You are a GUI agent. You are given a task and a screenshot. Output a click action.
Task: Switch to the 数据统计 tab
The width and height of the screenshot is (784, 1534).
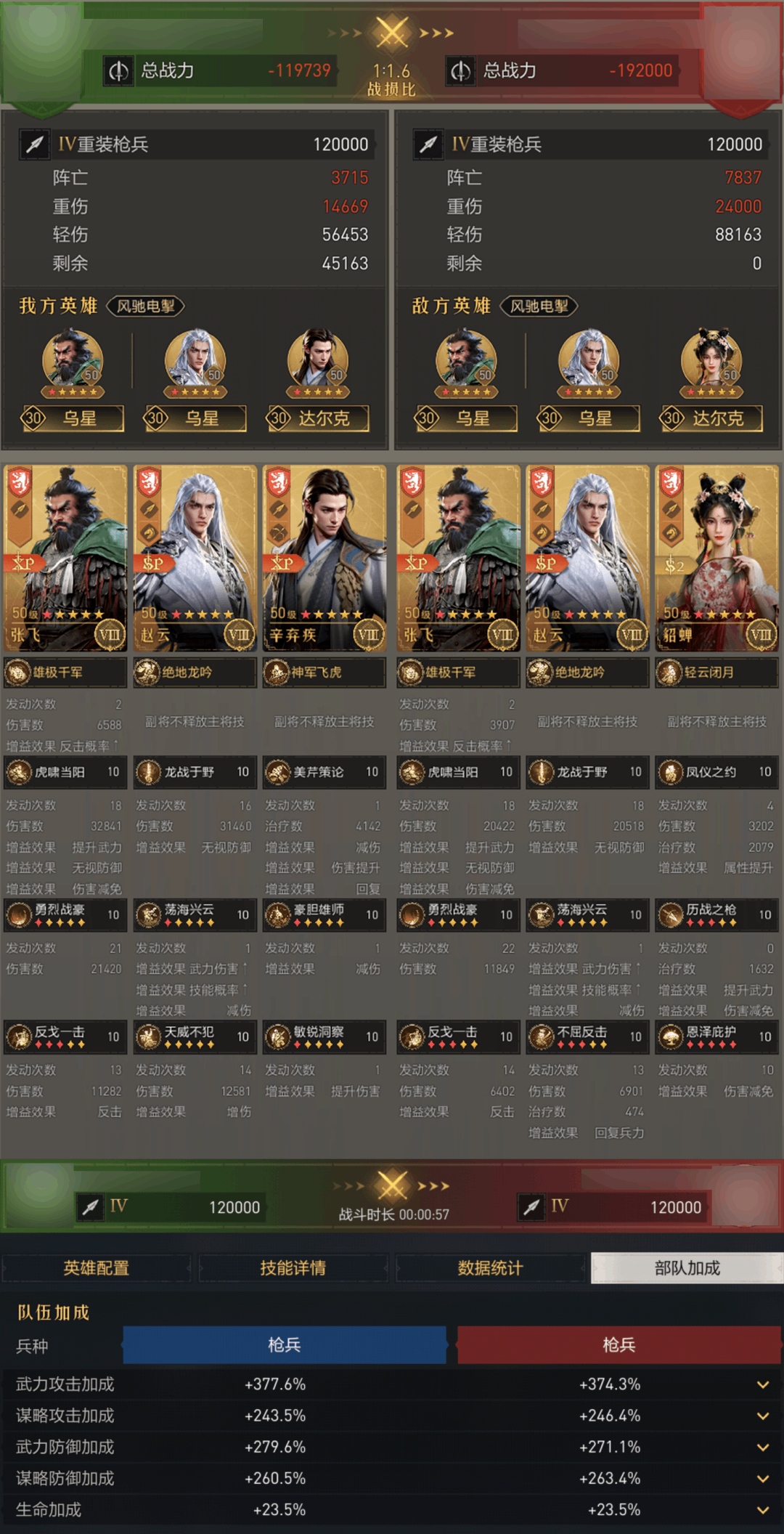point(490,1268)
